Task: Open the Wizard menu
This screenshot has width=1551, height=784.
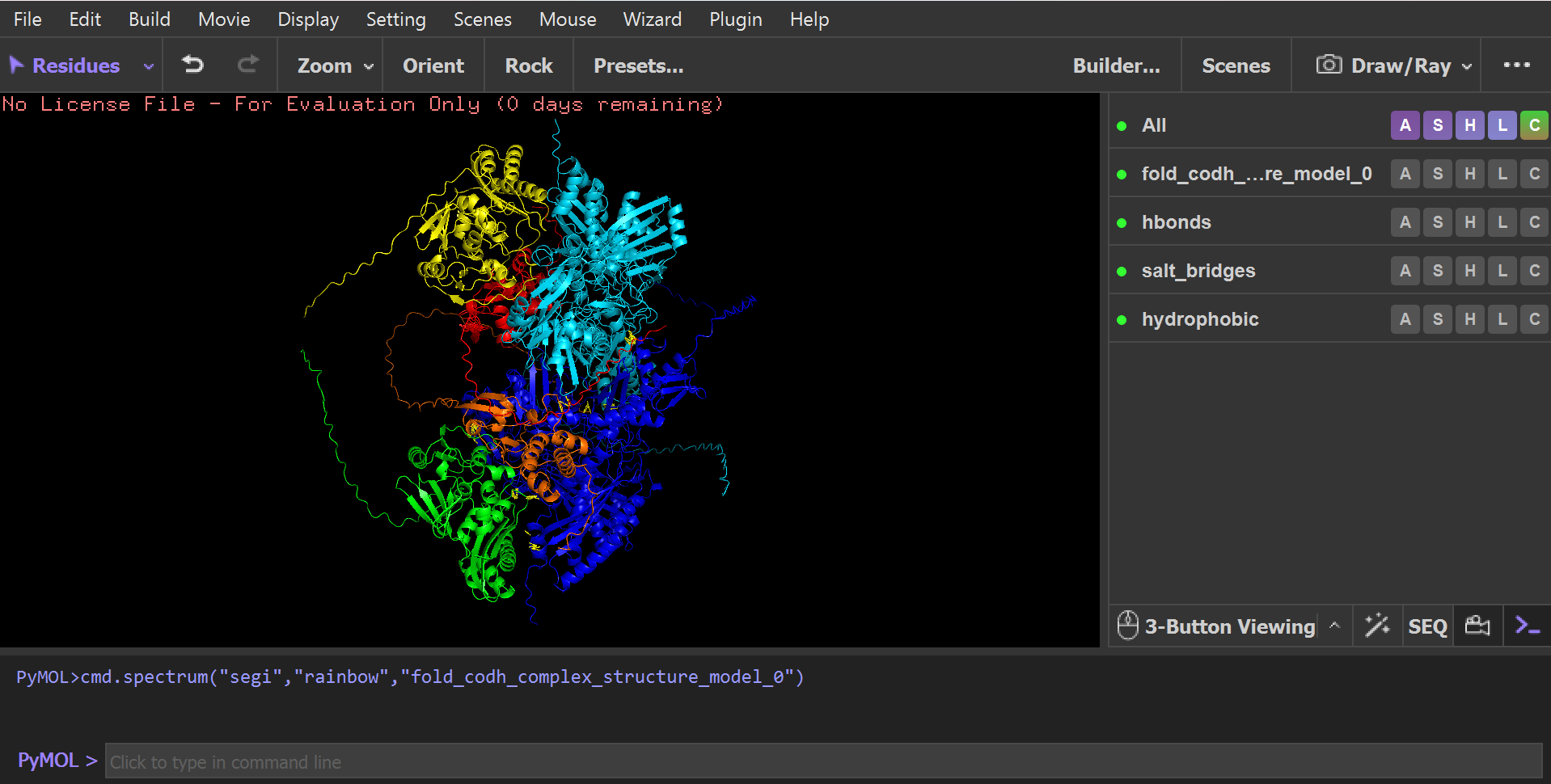Action: 652,19
